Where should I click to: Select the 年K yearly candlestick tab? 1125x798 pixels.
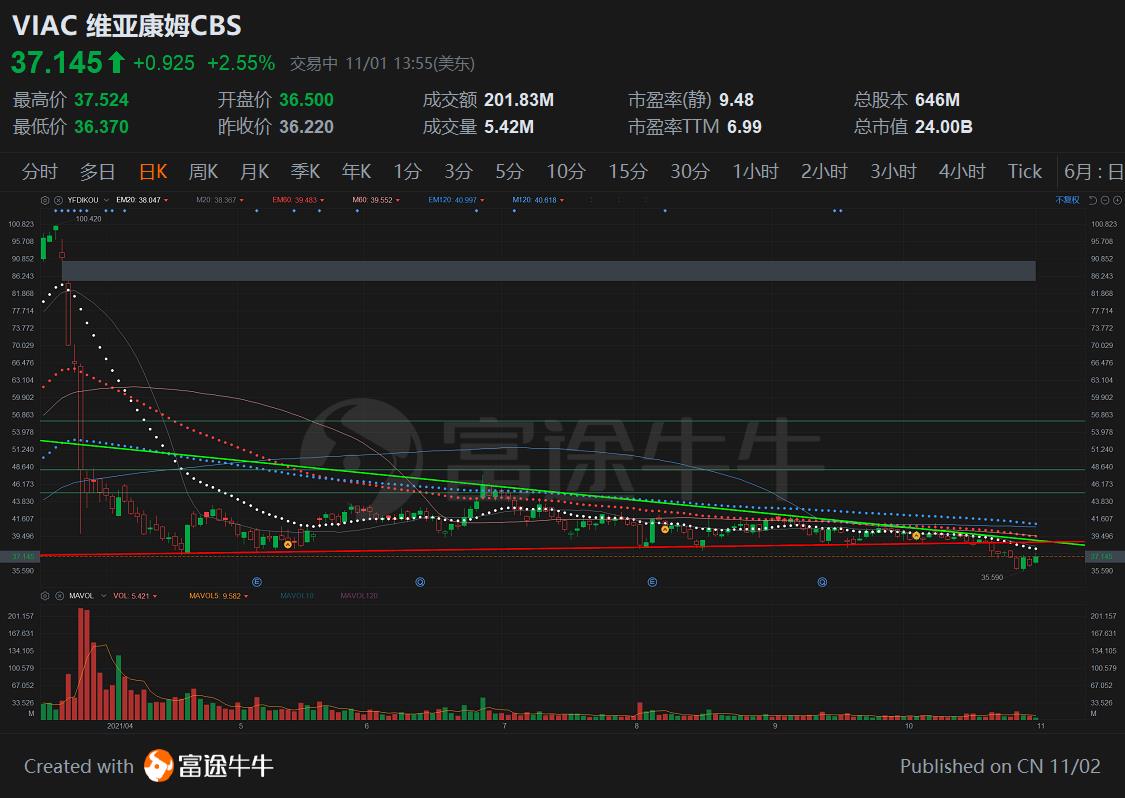357,172
